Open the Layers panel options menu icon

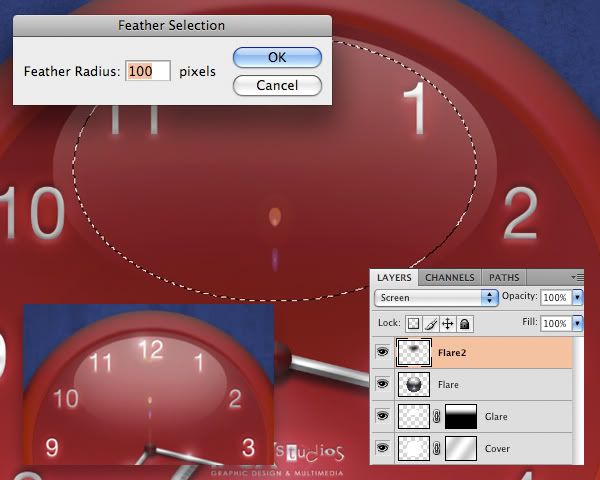point(577,277)
